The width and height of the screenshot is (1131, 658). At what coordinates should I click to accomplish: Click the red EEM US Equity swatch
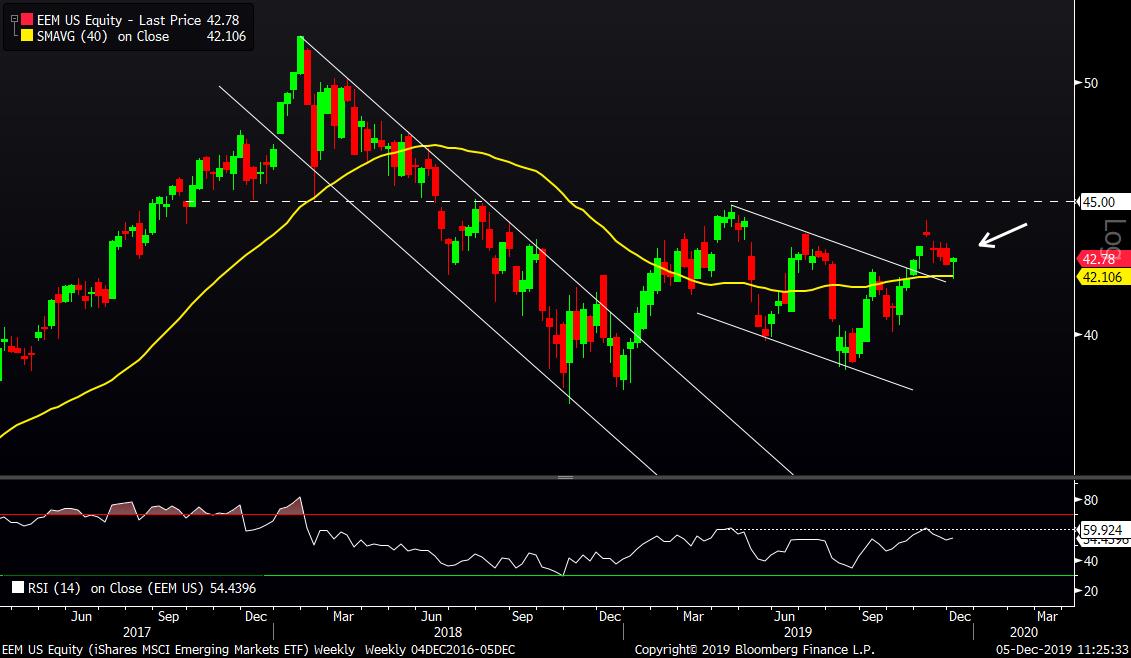(x=25, y=20)
